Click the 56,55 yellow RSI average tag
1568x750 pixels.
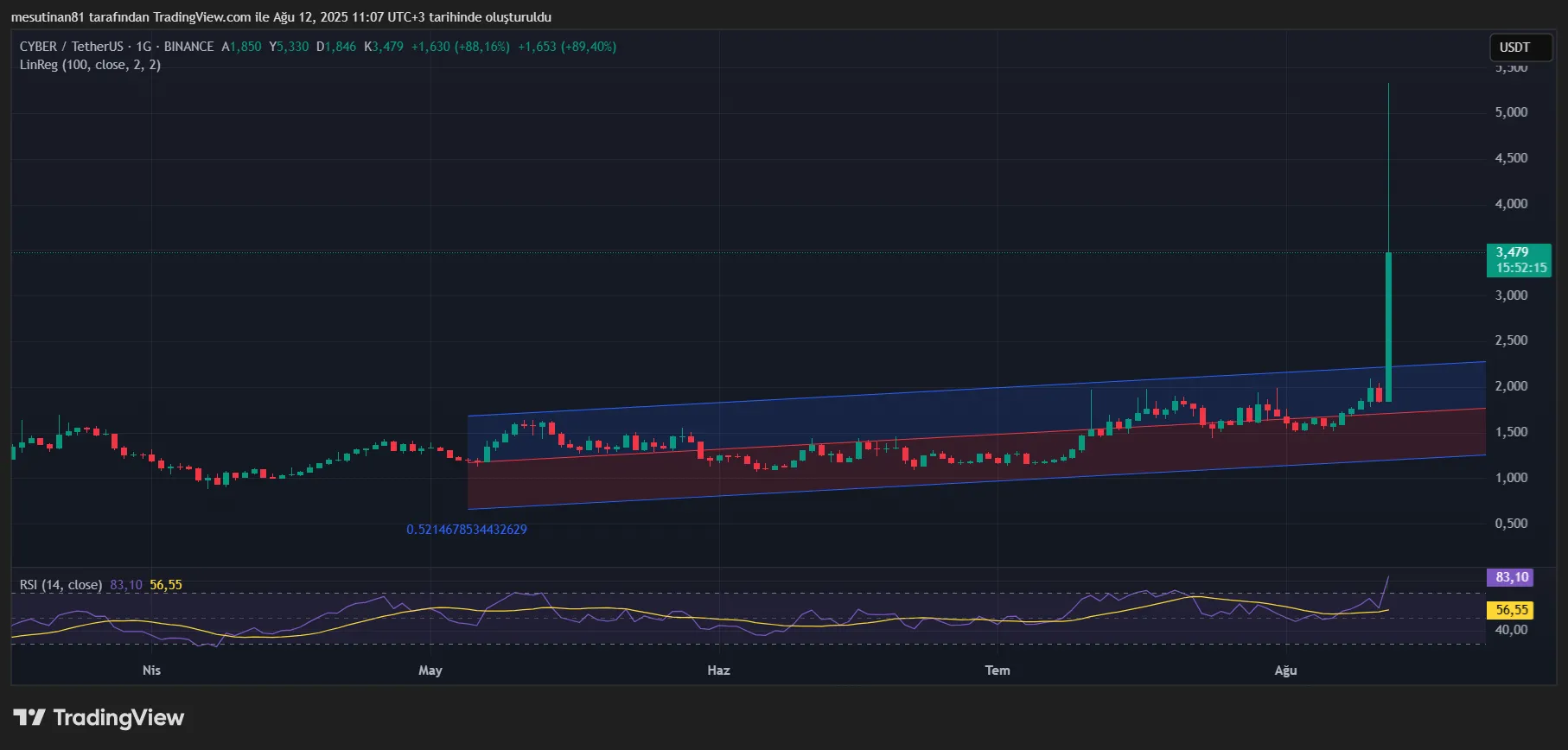pos(1512,610)
